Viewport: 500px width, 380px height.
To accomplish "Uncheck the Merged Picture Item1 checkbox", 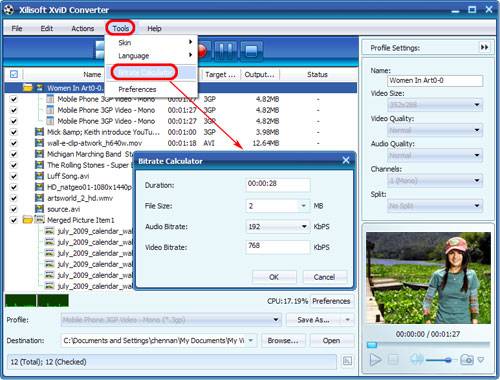I will 14,220.
